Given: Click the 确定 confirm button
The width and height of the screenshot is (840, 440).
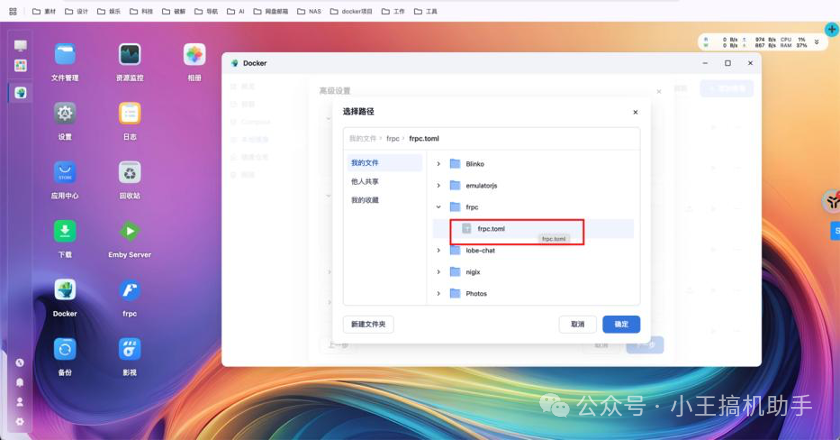Looking at the screenshot, I should coord(621,324).
